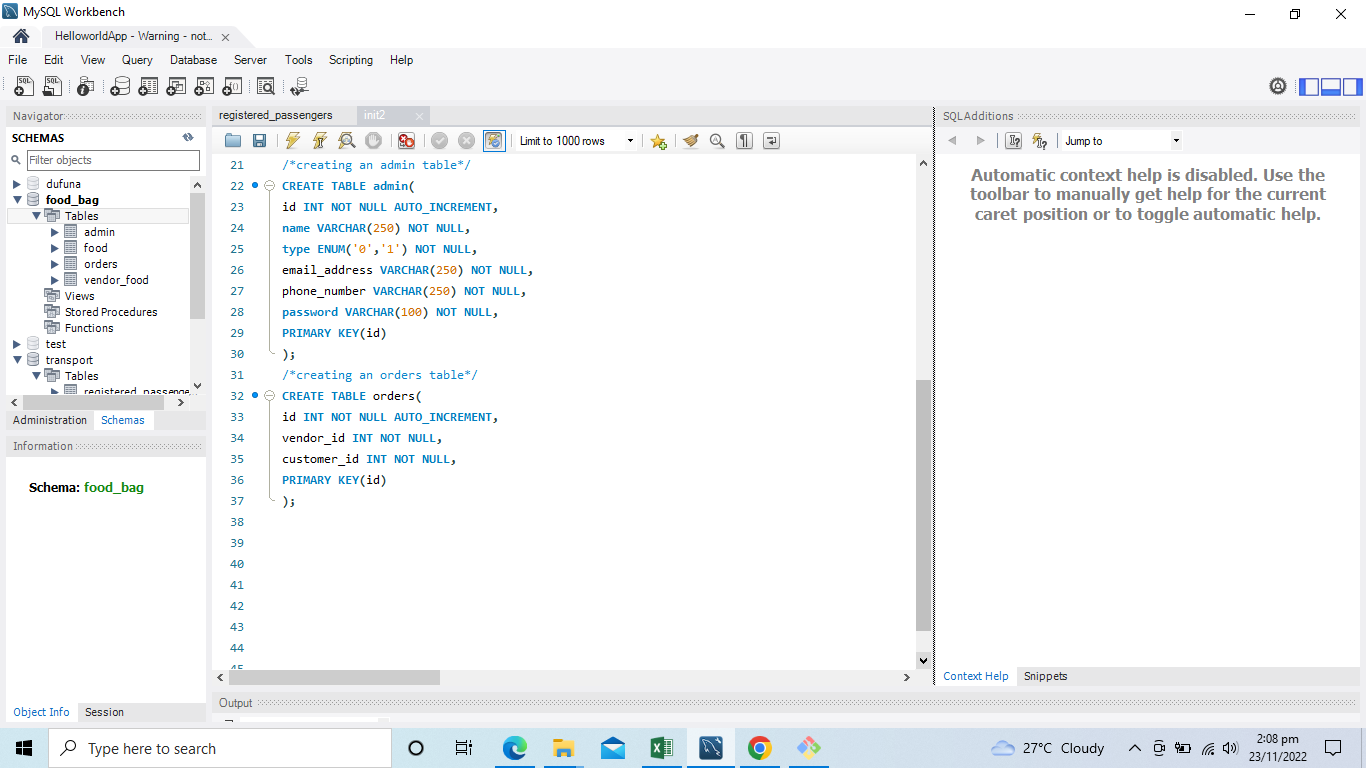Switch to the init2 tab
Image resolution: width=1366 pixels, height=768 pixels.
[x=373, y=115]
